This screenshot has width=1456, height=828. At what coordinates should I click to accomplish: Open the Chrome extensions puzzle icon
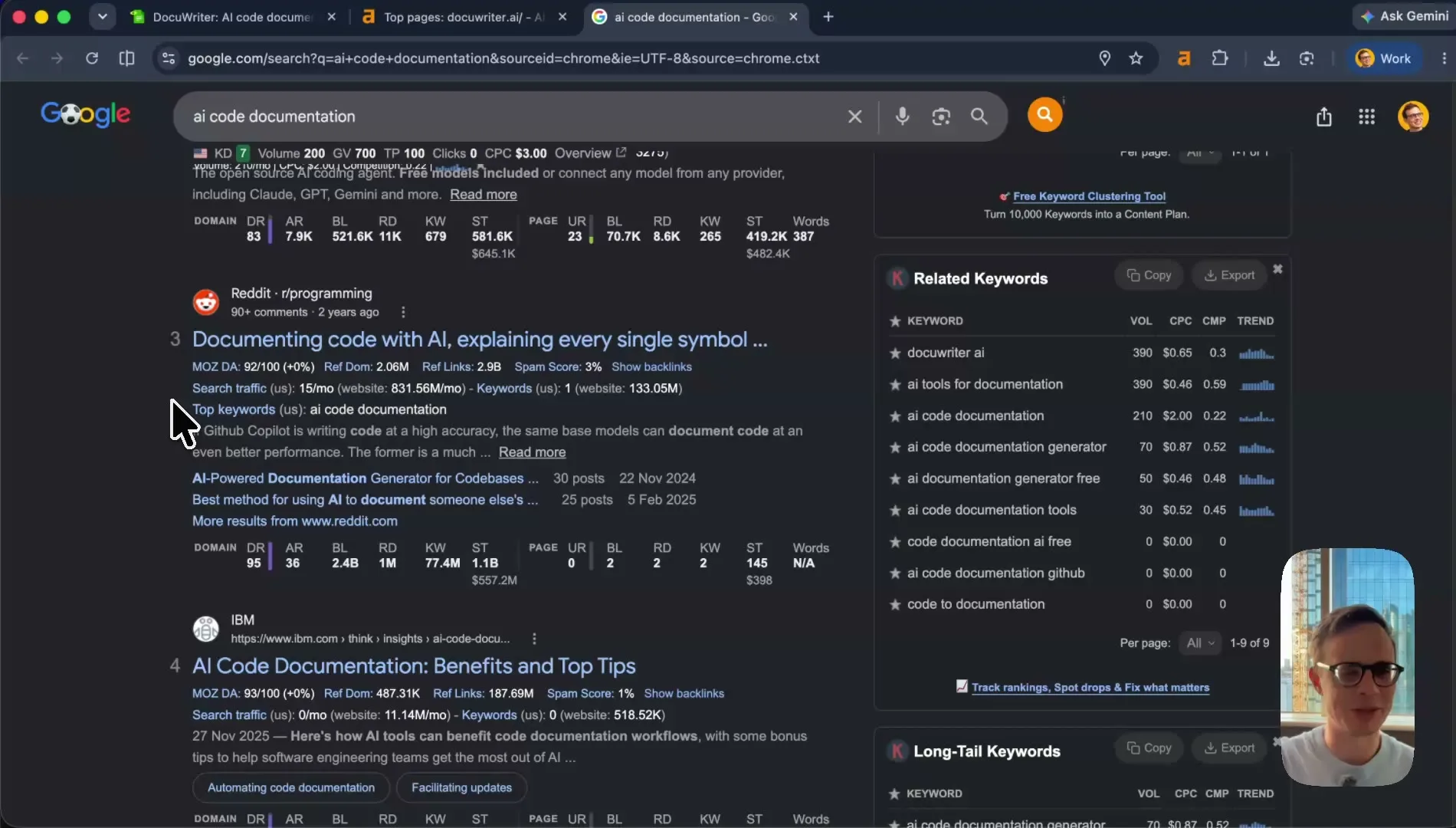1220,58
